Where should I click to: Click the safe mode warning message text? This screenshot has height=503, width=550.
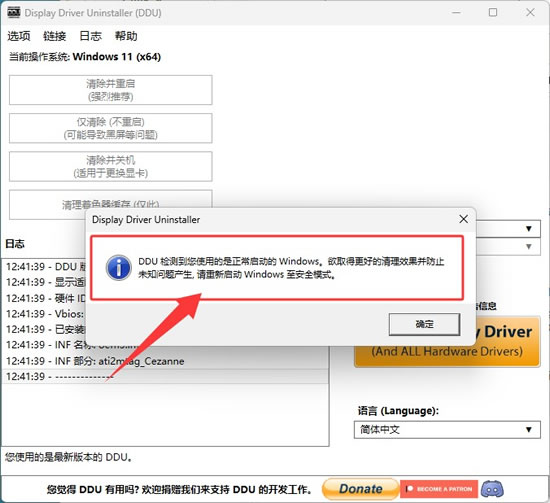[x=291, y=268]
